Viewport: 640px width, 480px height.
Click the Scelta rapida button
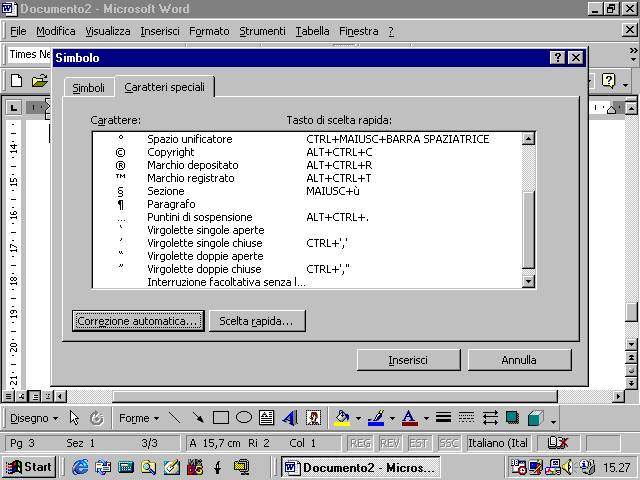click(257, 321)
